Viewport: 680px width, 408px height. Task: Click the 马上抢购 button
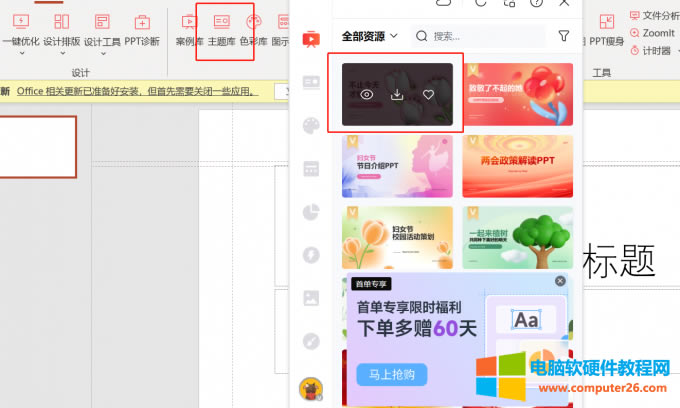tap(391, 374)
